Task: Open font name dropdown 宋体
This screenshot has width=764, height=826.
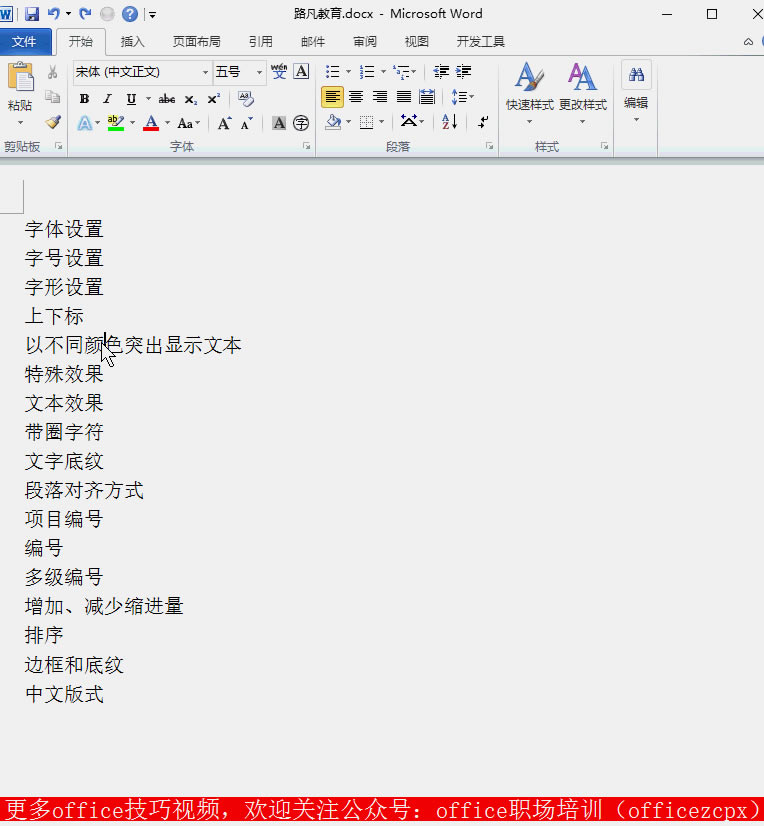Action: [205, 72]
